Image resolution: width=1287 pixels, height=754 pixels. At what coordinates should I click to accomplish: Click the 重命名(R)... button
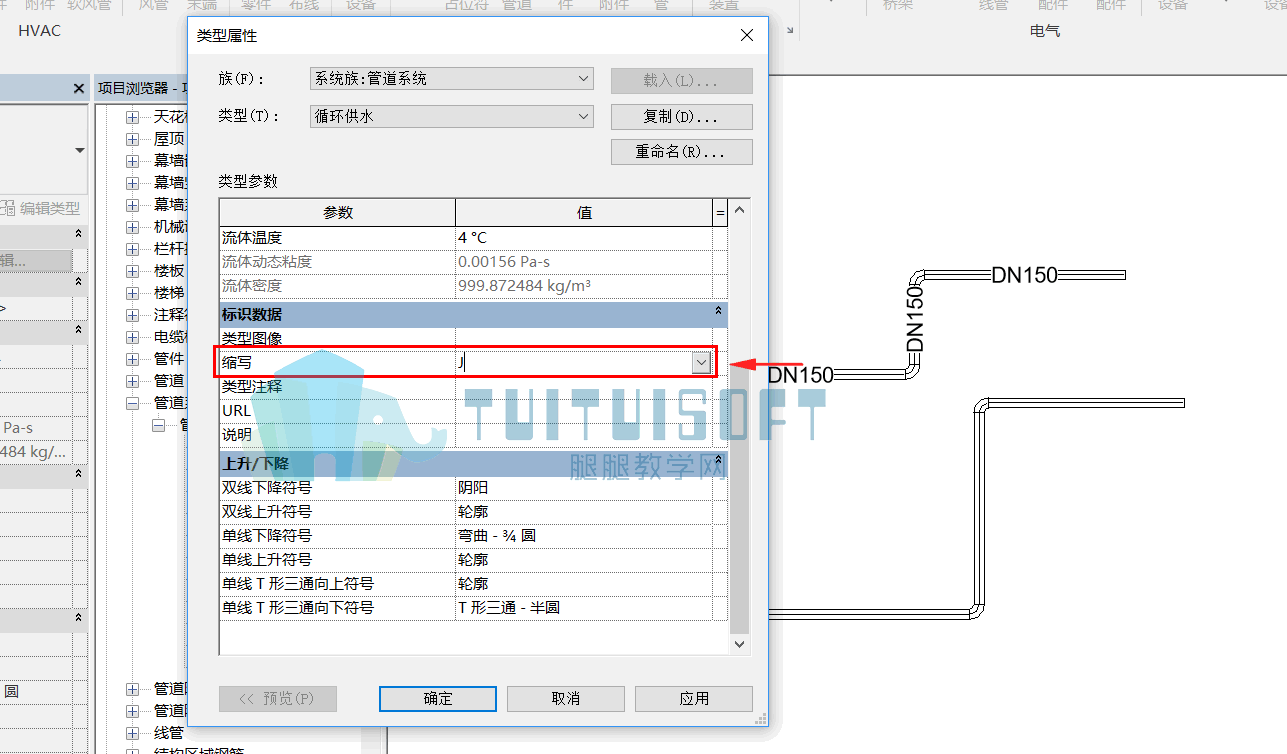[682, 153]
